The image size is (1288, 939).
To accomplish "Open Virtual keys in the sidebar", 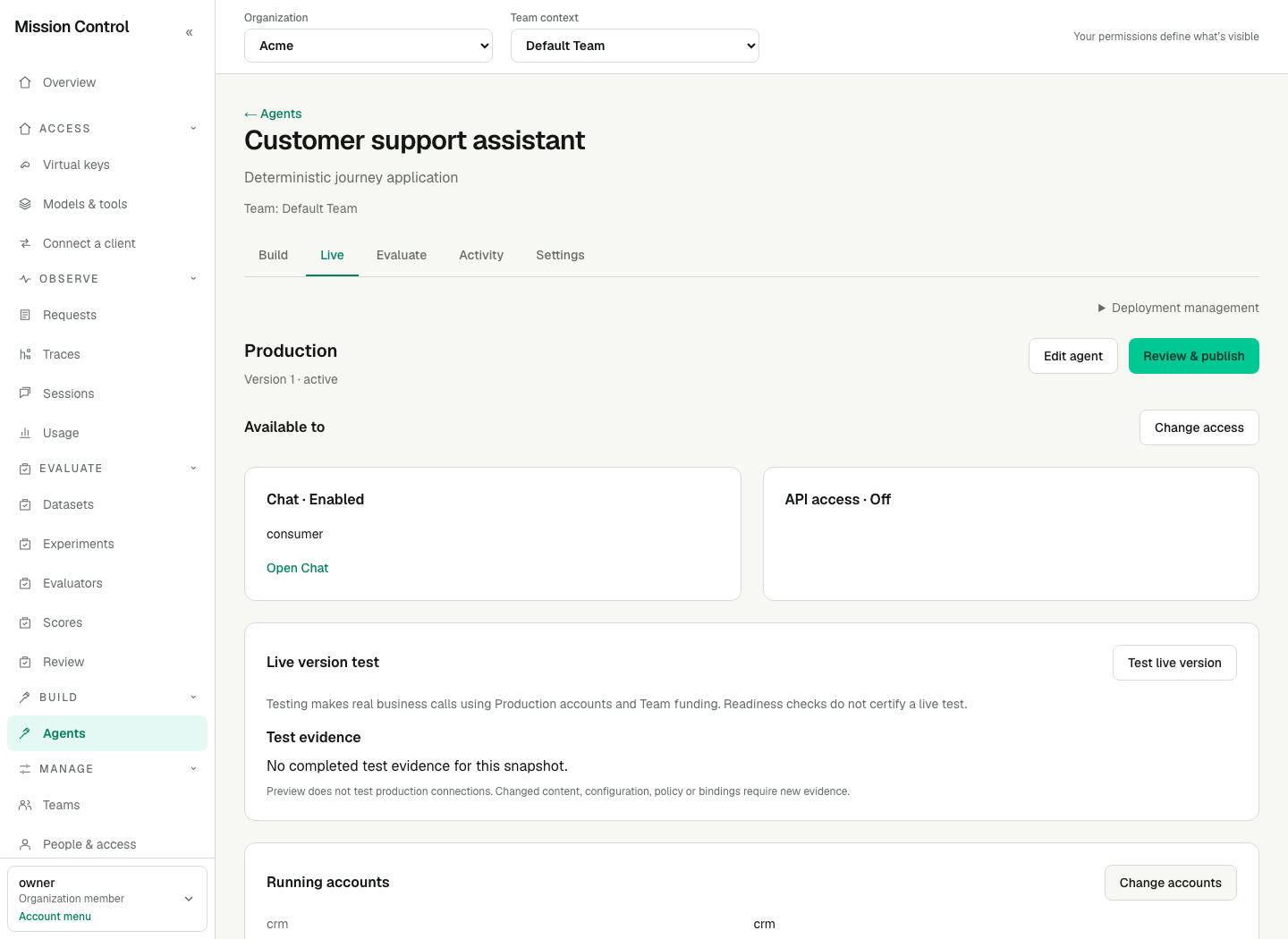I will click(107, 165).
